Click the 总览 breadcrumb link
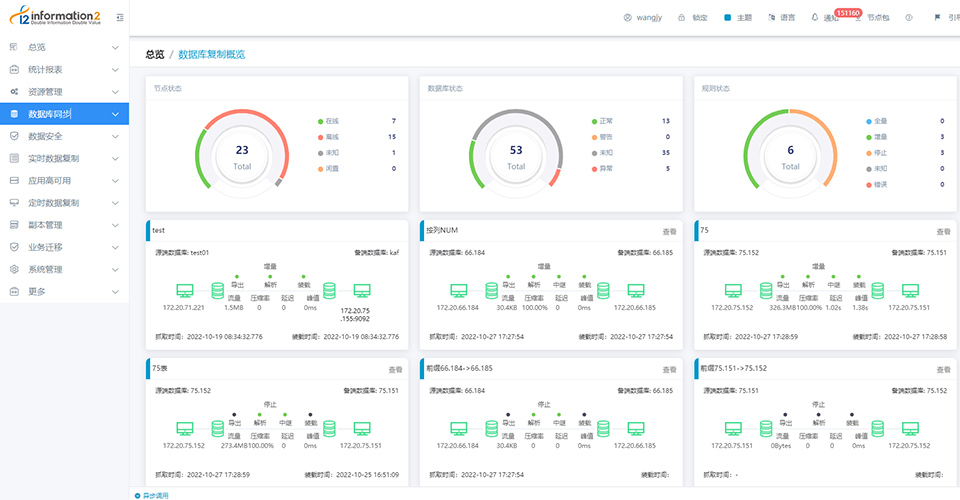Image resolution: width=960 pixels, height=500 pixels. [154, 55]
